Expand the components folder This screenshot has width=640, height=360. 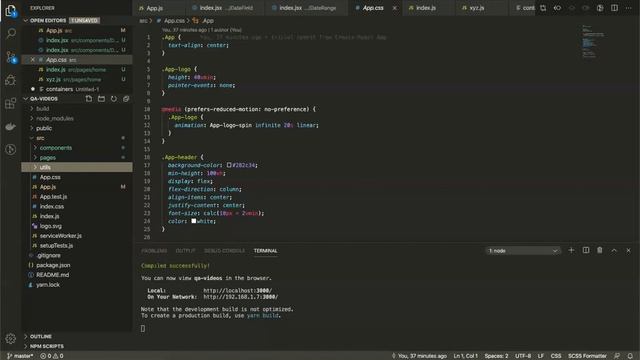click(56, 148)
